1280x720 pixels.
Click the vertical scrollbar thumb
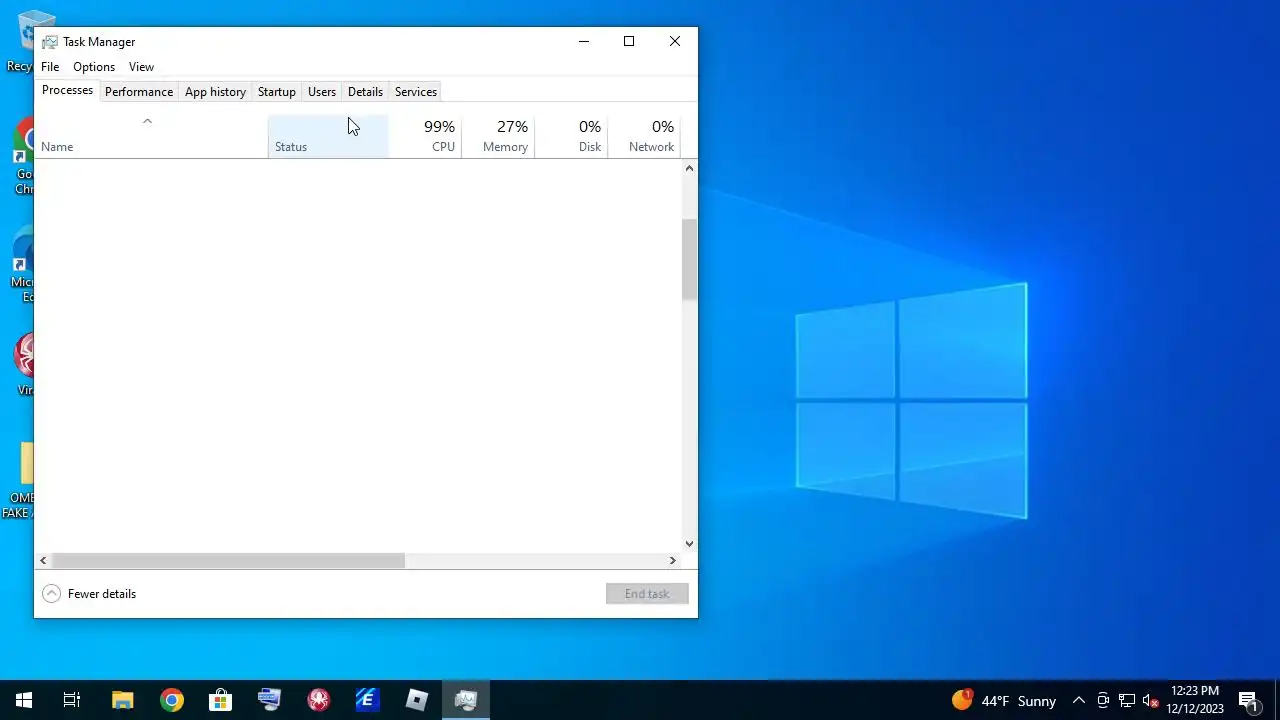click(689, 259)
